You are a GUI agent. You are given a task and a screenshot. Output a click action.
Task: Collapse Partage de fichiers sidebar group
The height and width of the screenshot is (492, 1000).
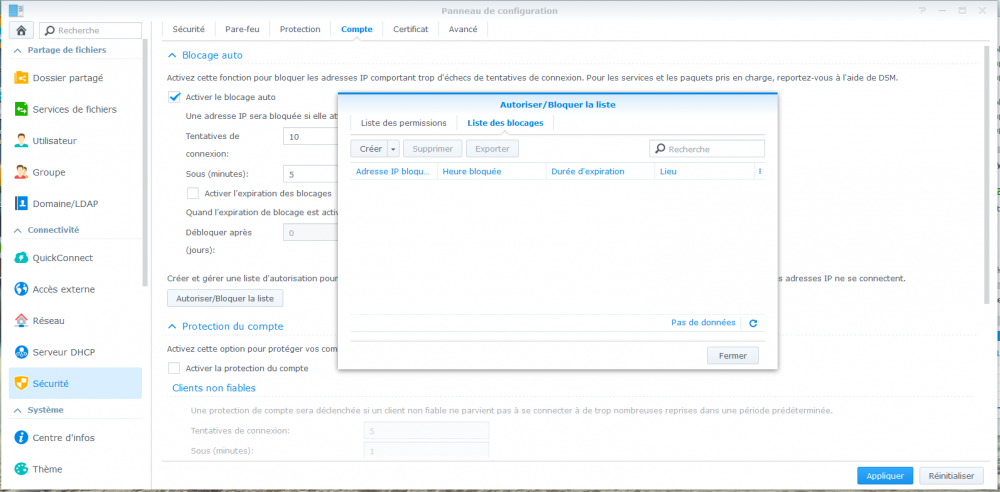point(17,50)
